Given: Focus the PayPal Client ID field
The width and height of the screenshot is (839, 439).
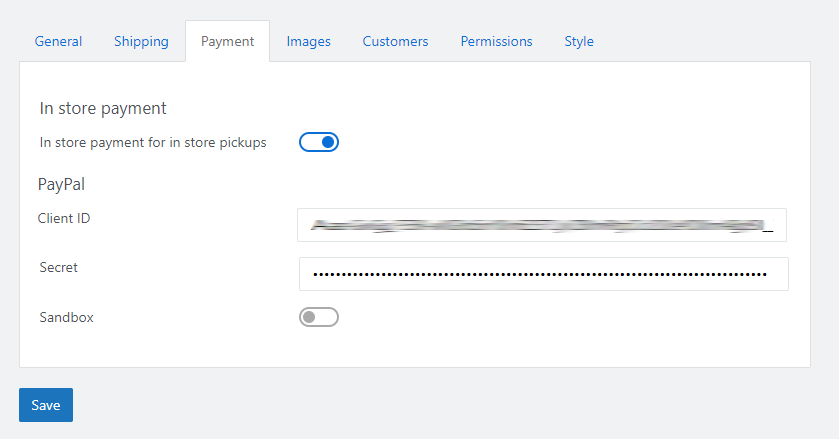Looking at the screenshot, I should 541,225.
